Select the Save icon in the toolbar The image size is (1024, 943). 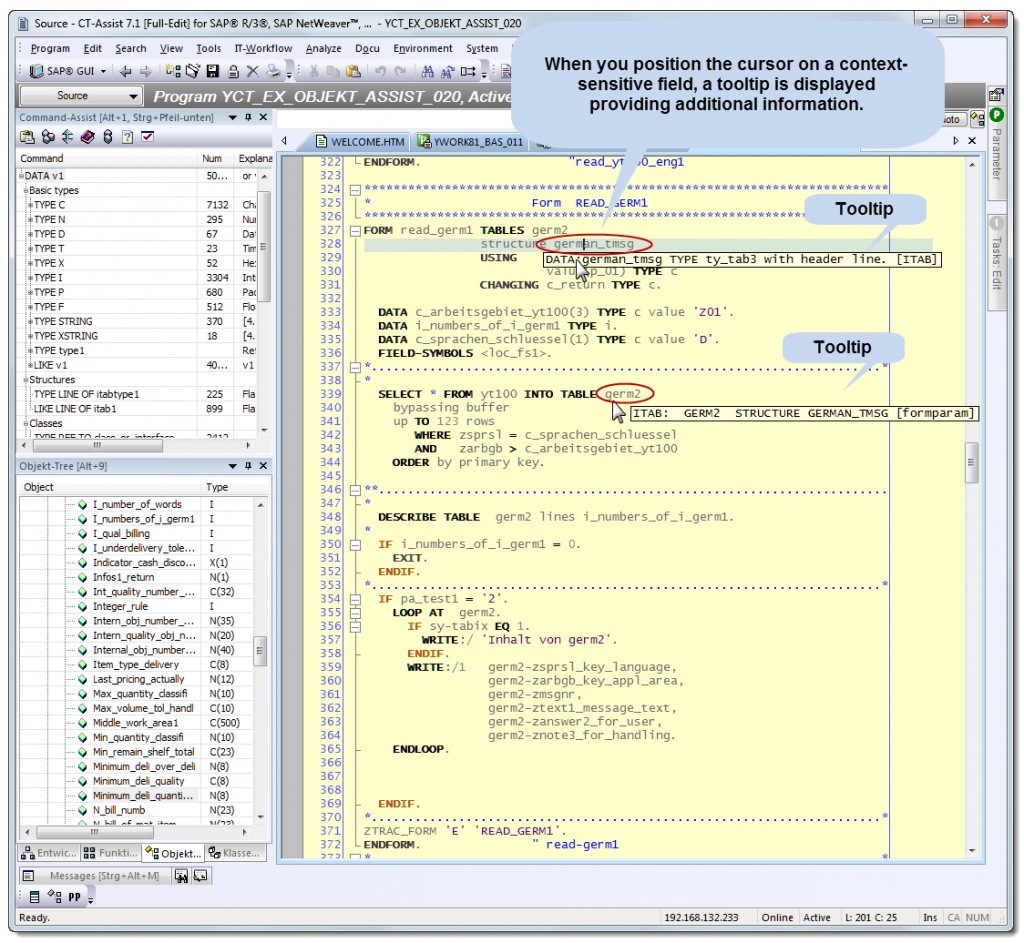click(212, 70)
